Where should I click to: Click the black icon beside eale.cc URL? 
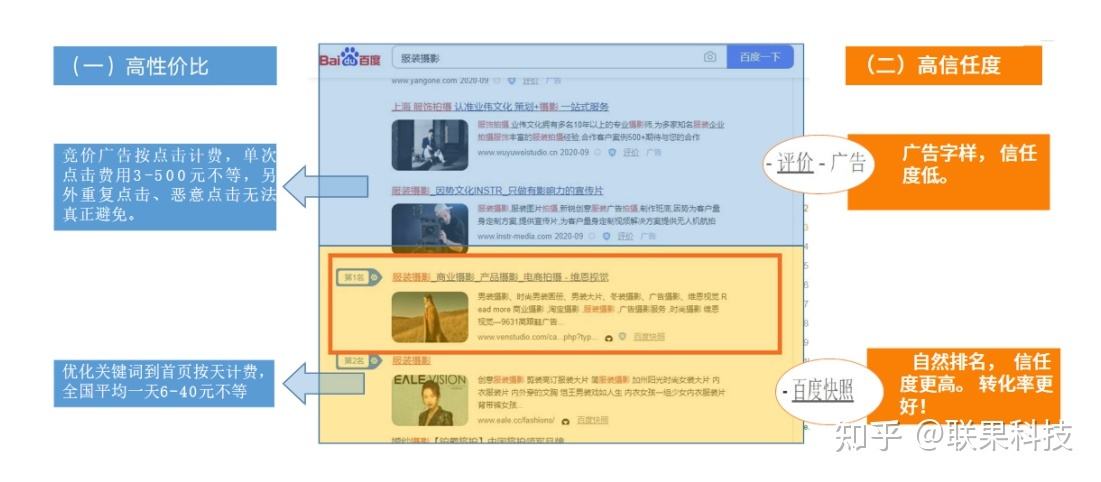566,421
